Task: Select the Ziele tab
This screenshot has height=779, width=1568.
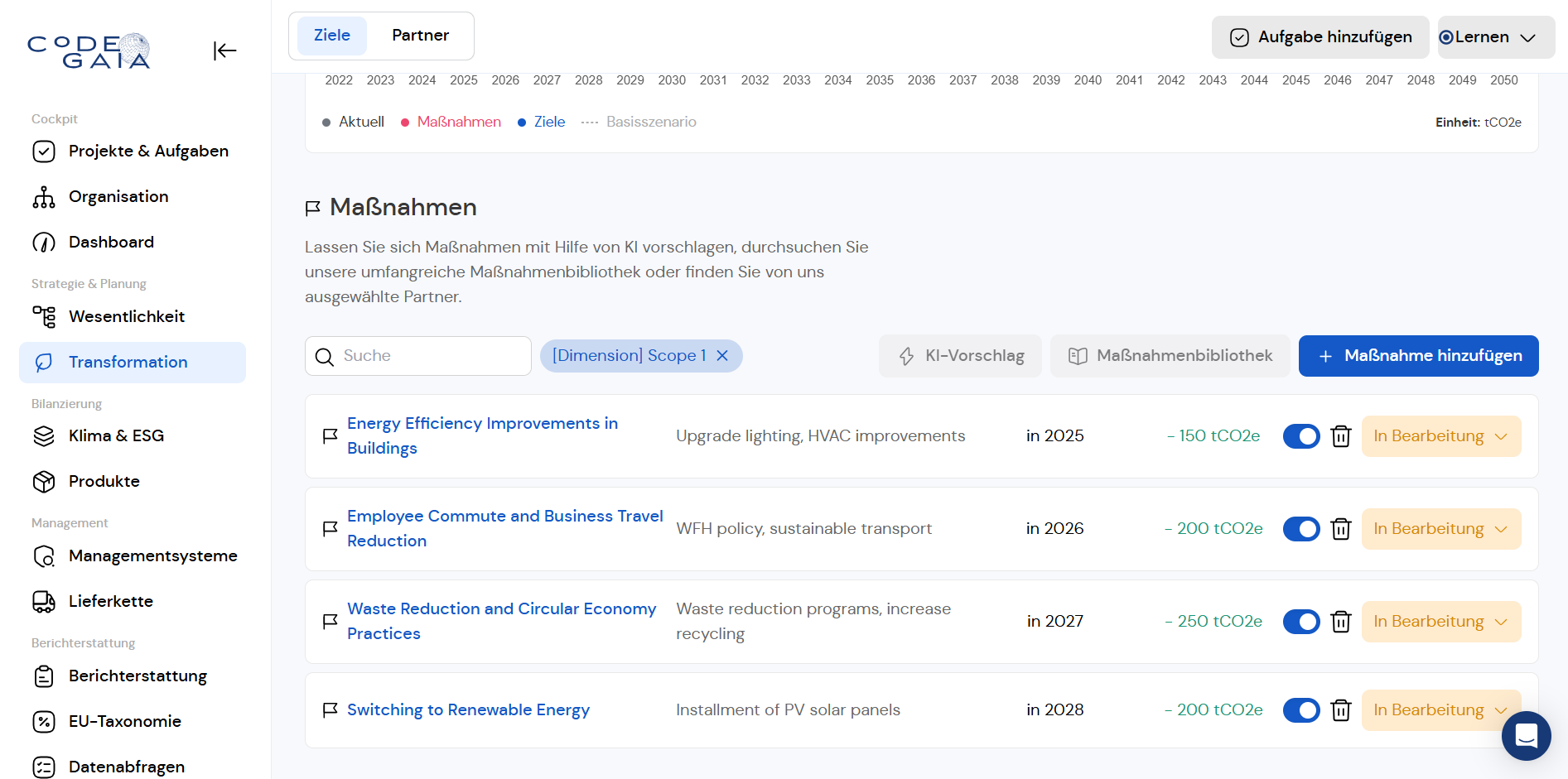Action: pyautogui.click(x=331, y=36)
